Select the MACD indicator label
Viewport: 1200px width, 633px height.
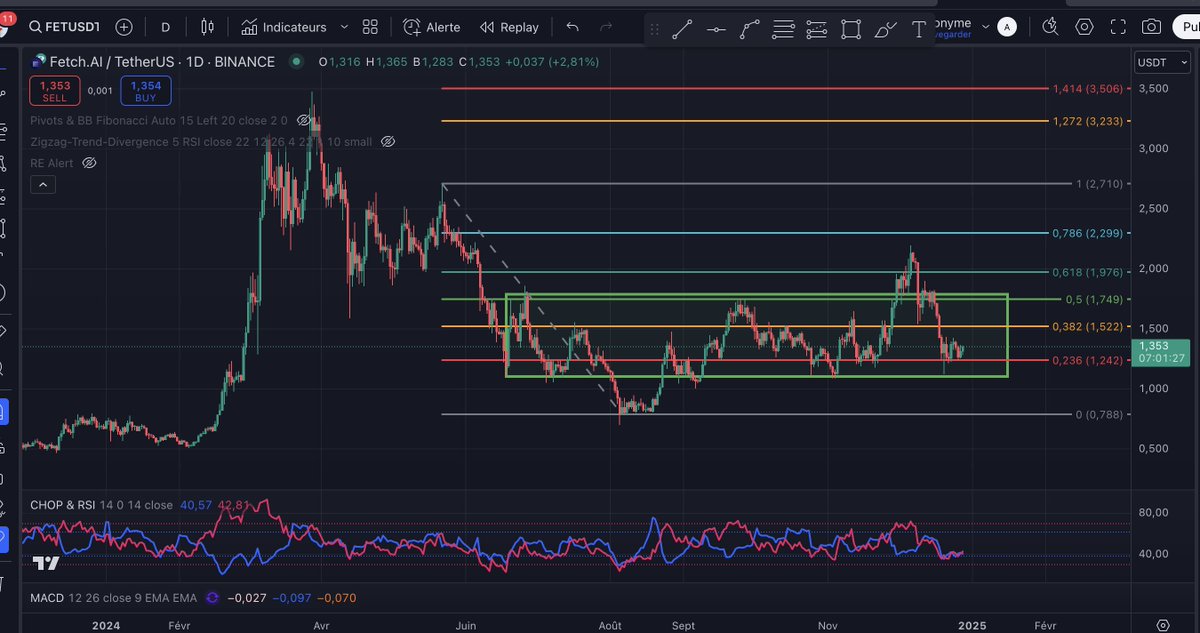click(x=47, y=598)
